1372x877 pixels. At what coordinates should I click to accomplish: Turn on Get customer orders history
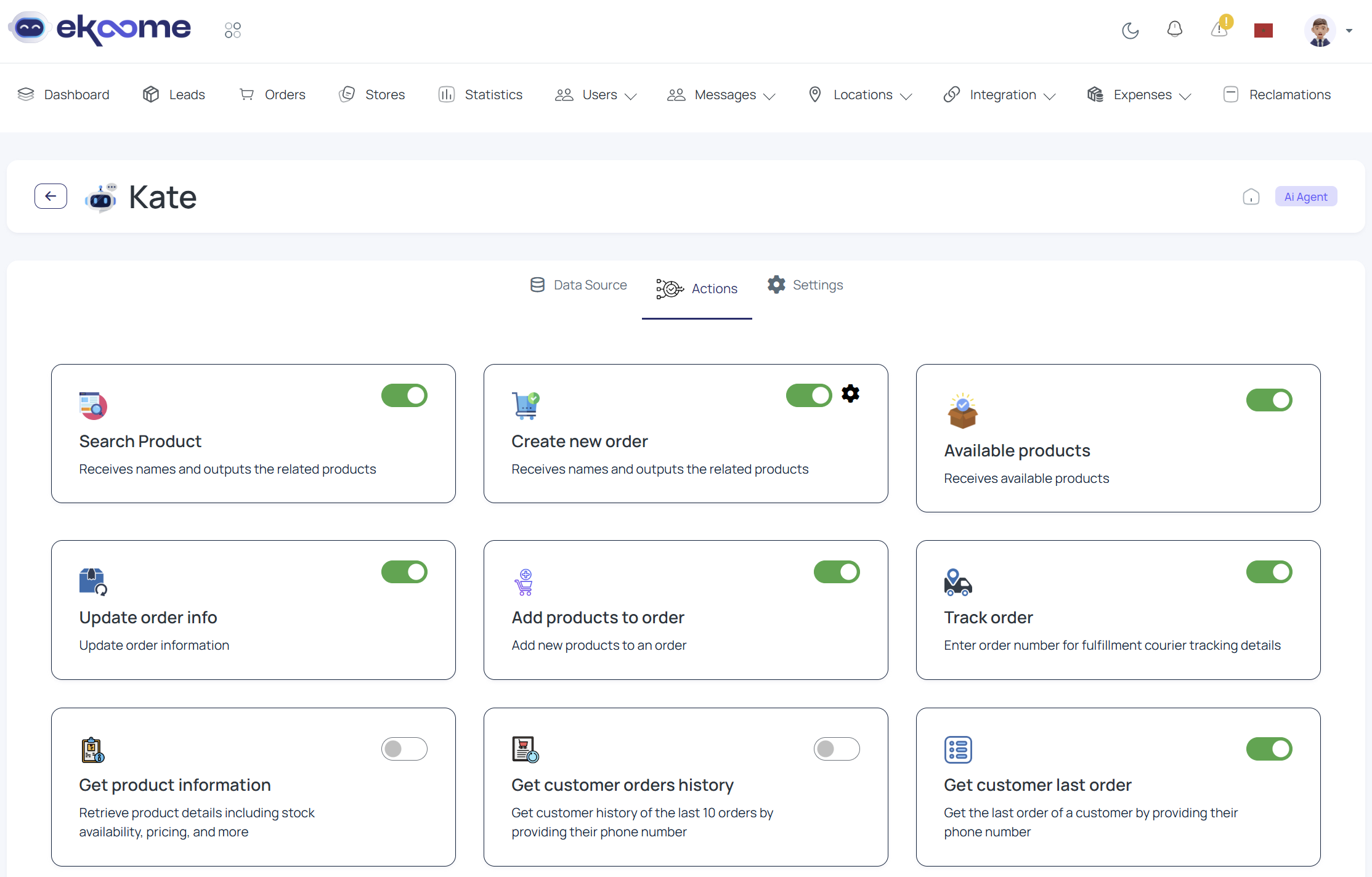click(x=837, y=749)
